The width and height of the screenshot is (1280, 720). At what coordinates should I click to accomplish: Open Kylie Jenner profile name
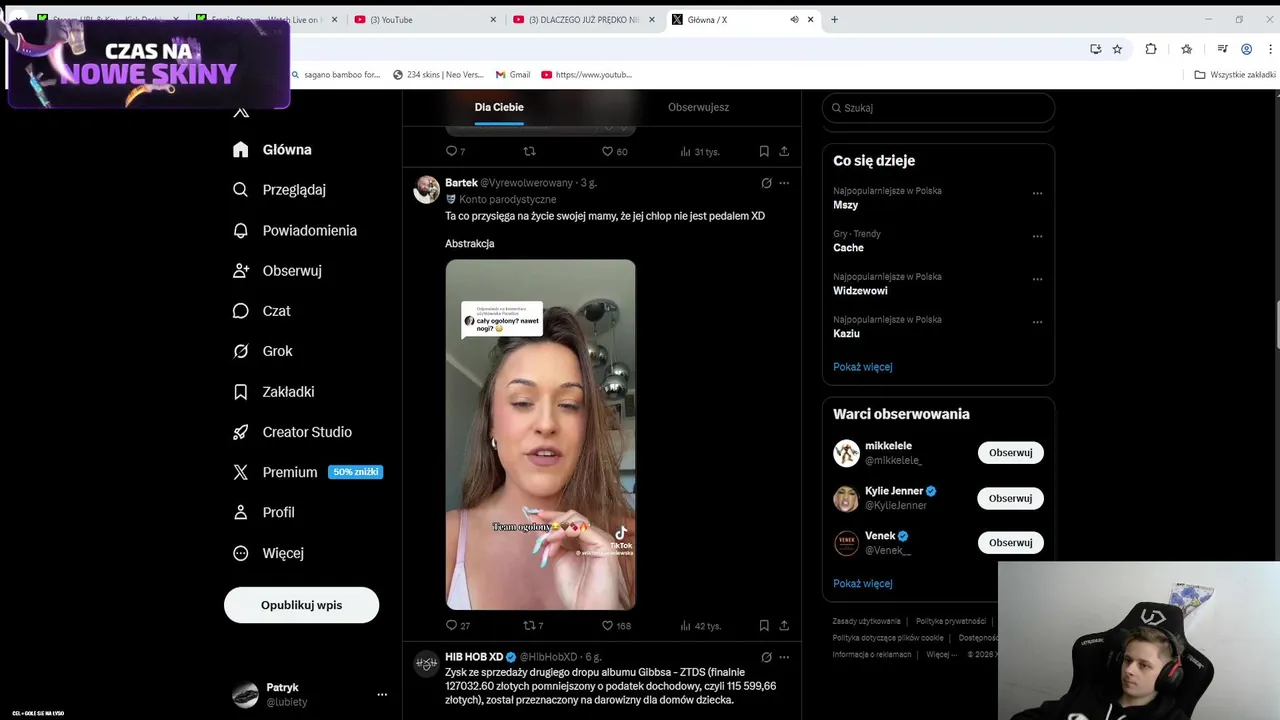coord(894,491)
